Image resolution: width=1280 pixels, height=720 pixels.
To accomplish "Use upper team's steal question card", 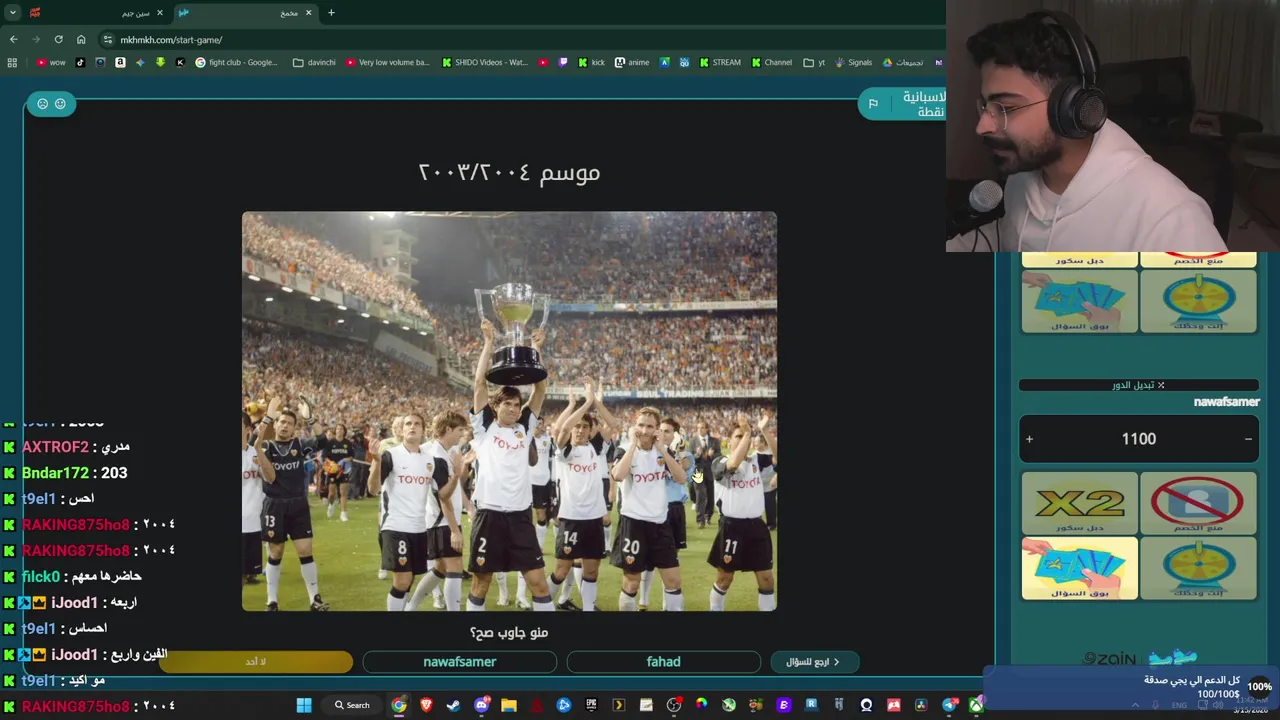I will [x=1079, y=301].
